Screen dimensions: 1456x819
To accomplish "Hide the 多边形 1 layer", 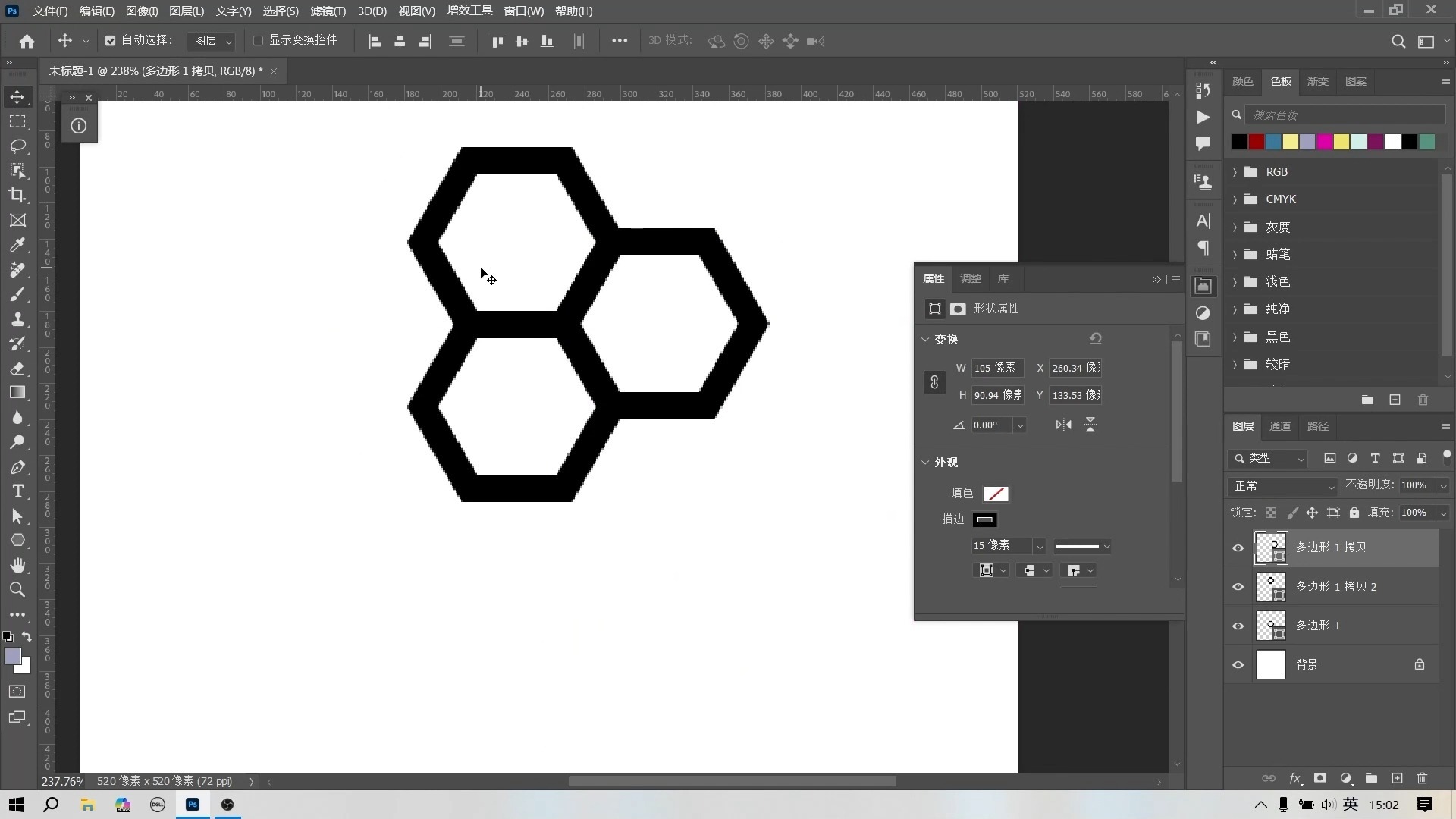I will (x=1238, y=626).
